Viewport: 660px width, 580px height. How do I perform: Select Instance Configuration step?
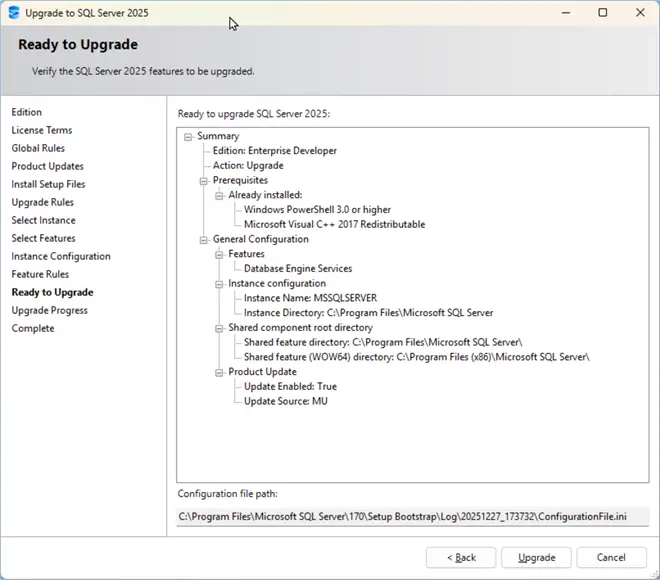click(61, 256)
